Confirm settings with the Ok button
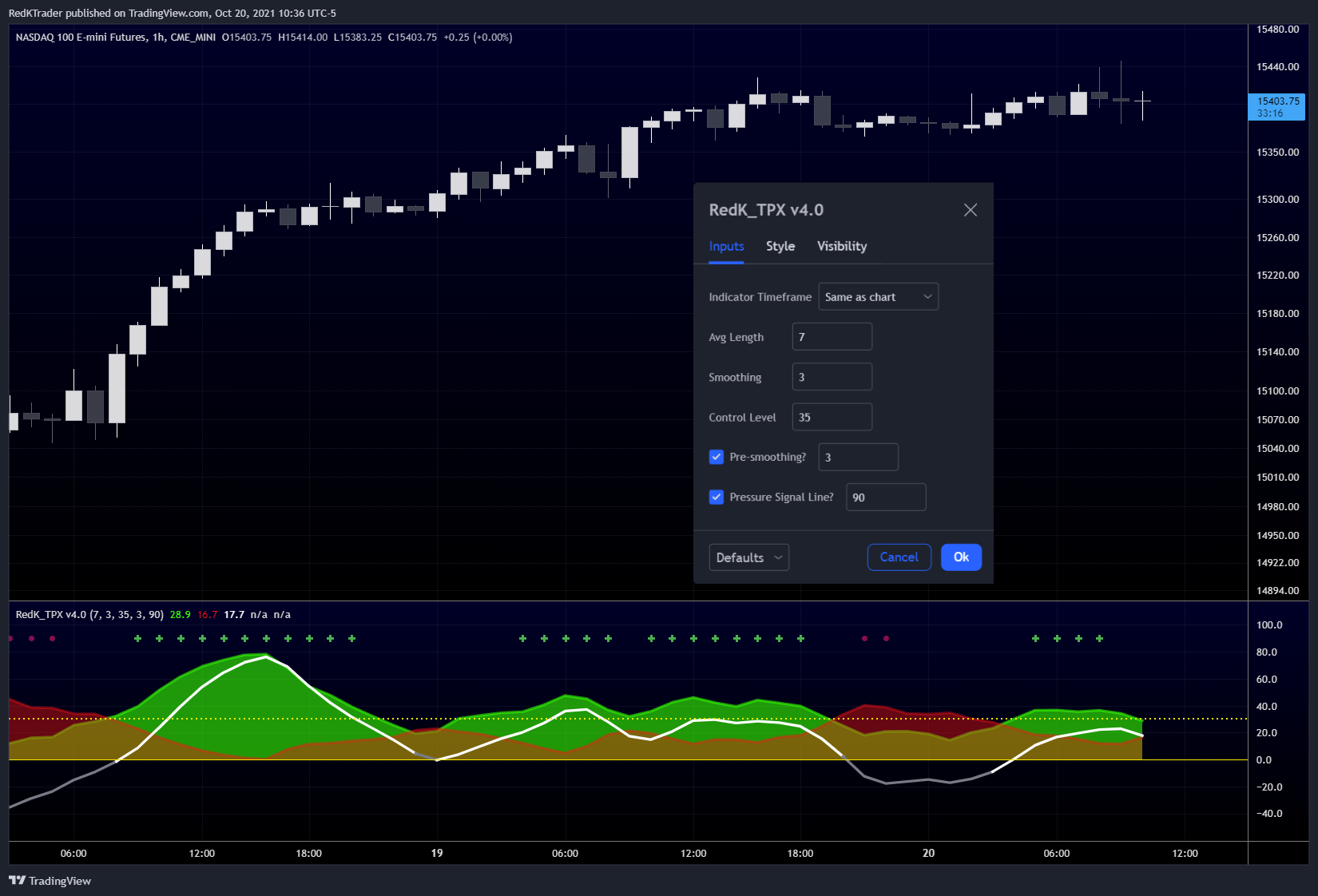This screenshot has width=1318, height=896. click(961, 557)
